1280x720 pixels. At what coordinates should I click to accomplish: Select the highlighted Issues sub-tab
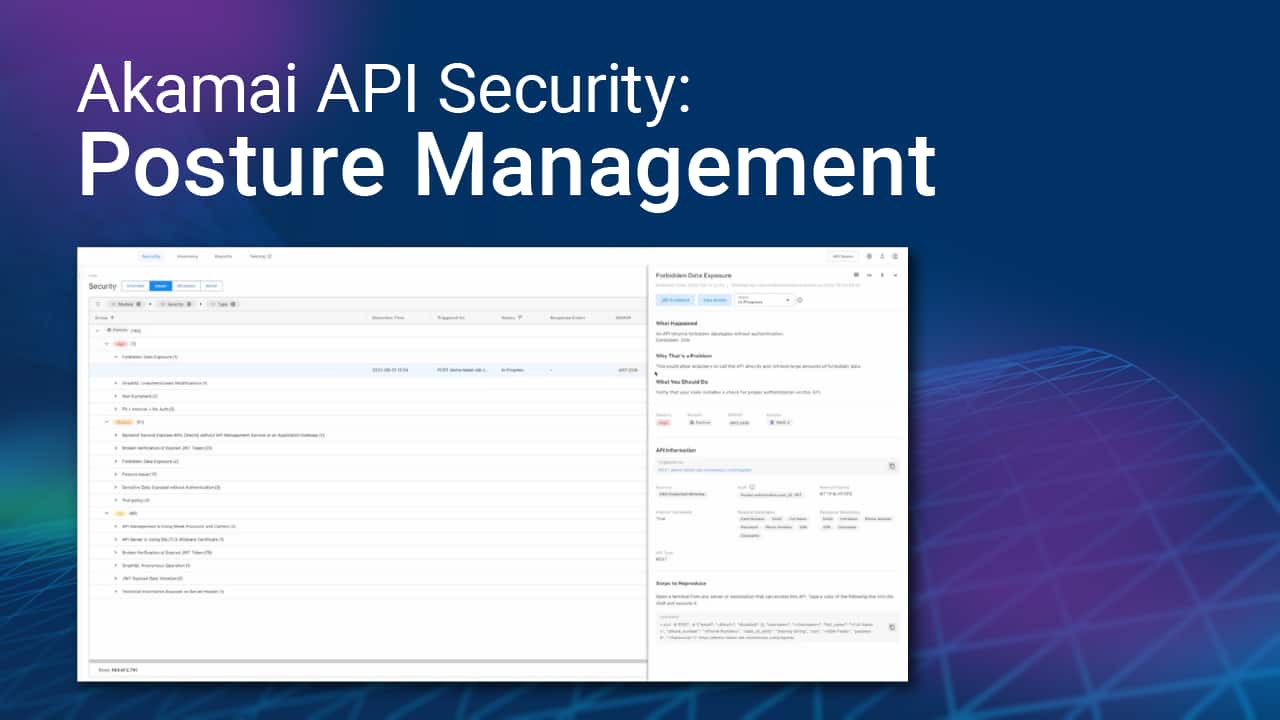coord(160,286)
